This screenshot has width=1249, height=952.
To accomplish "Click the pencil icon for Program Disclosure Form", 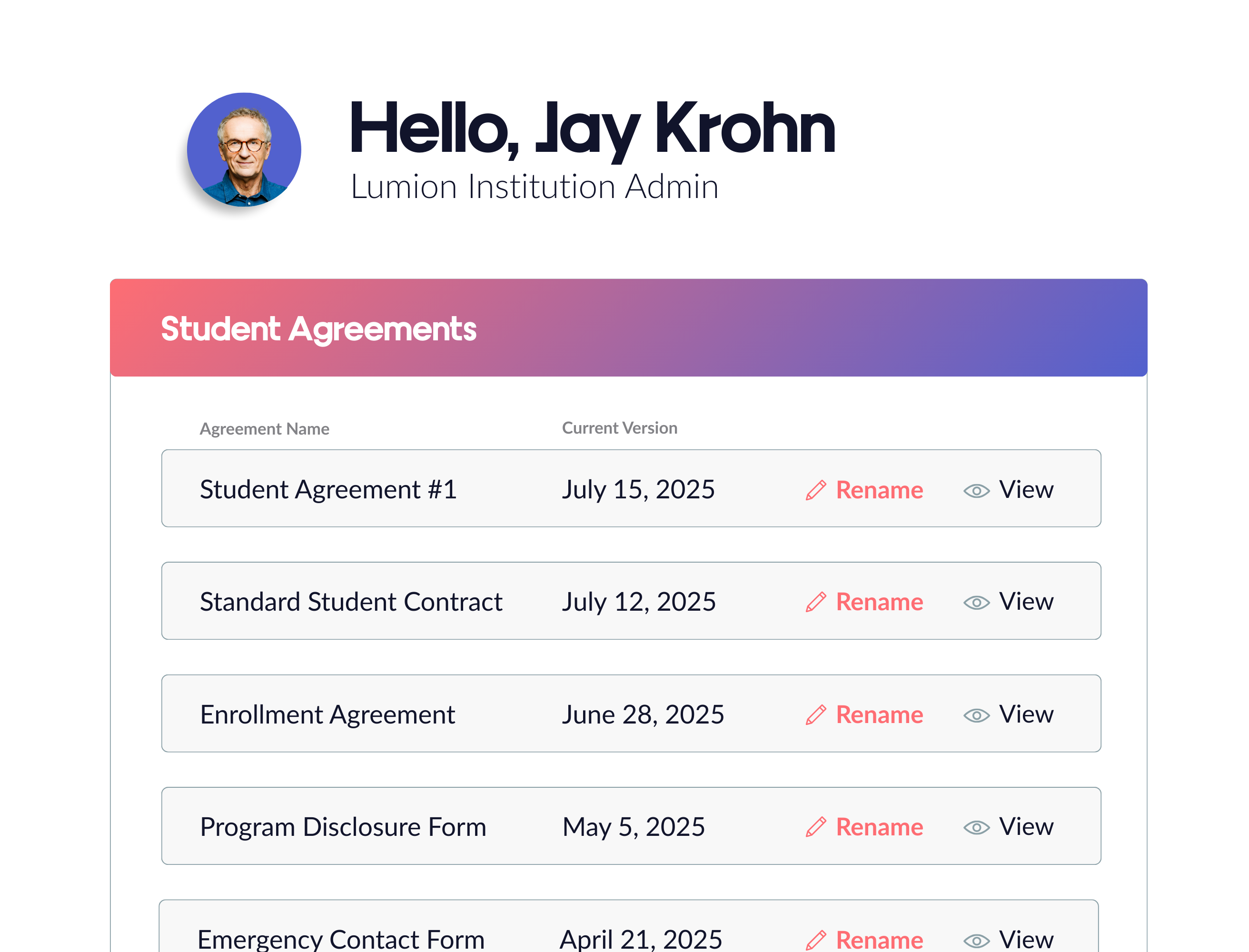I will coord(816,827).
